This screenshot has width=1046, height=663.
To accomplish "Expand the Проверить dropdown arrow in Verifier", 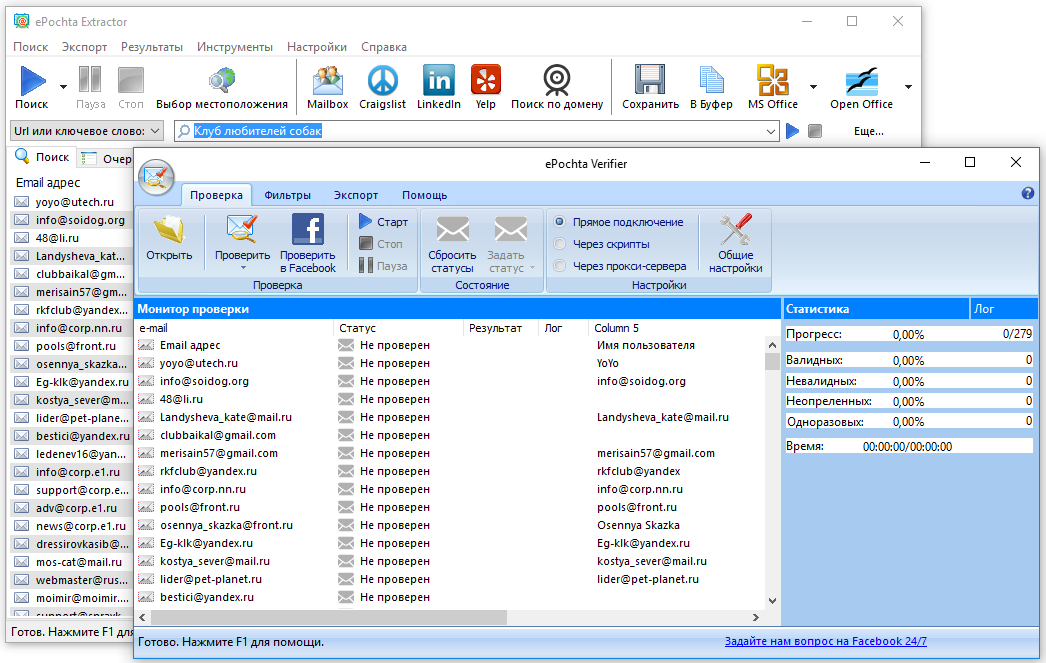I will 243,268.
